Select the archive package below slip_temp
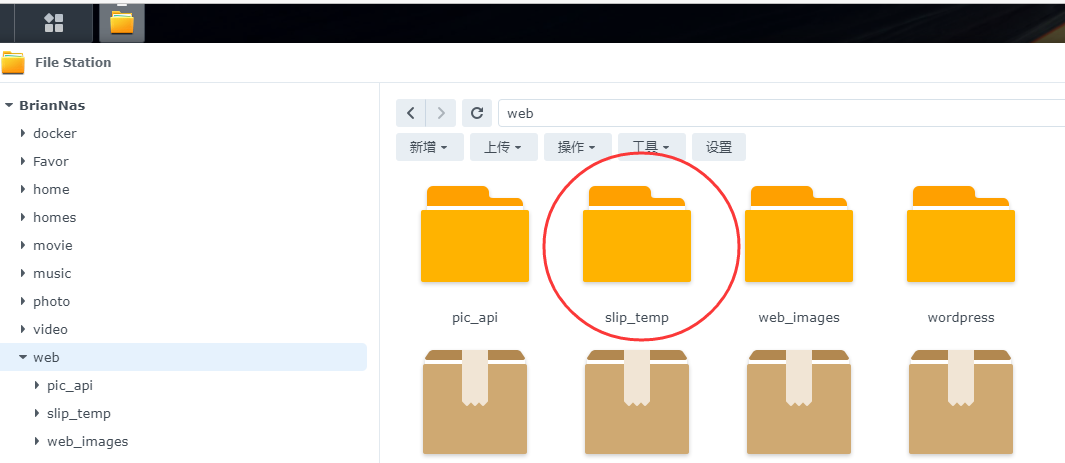The image size is (1065, 463). (637, 402)
